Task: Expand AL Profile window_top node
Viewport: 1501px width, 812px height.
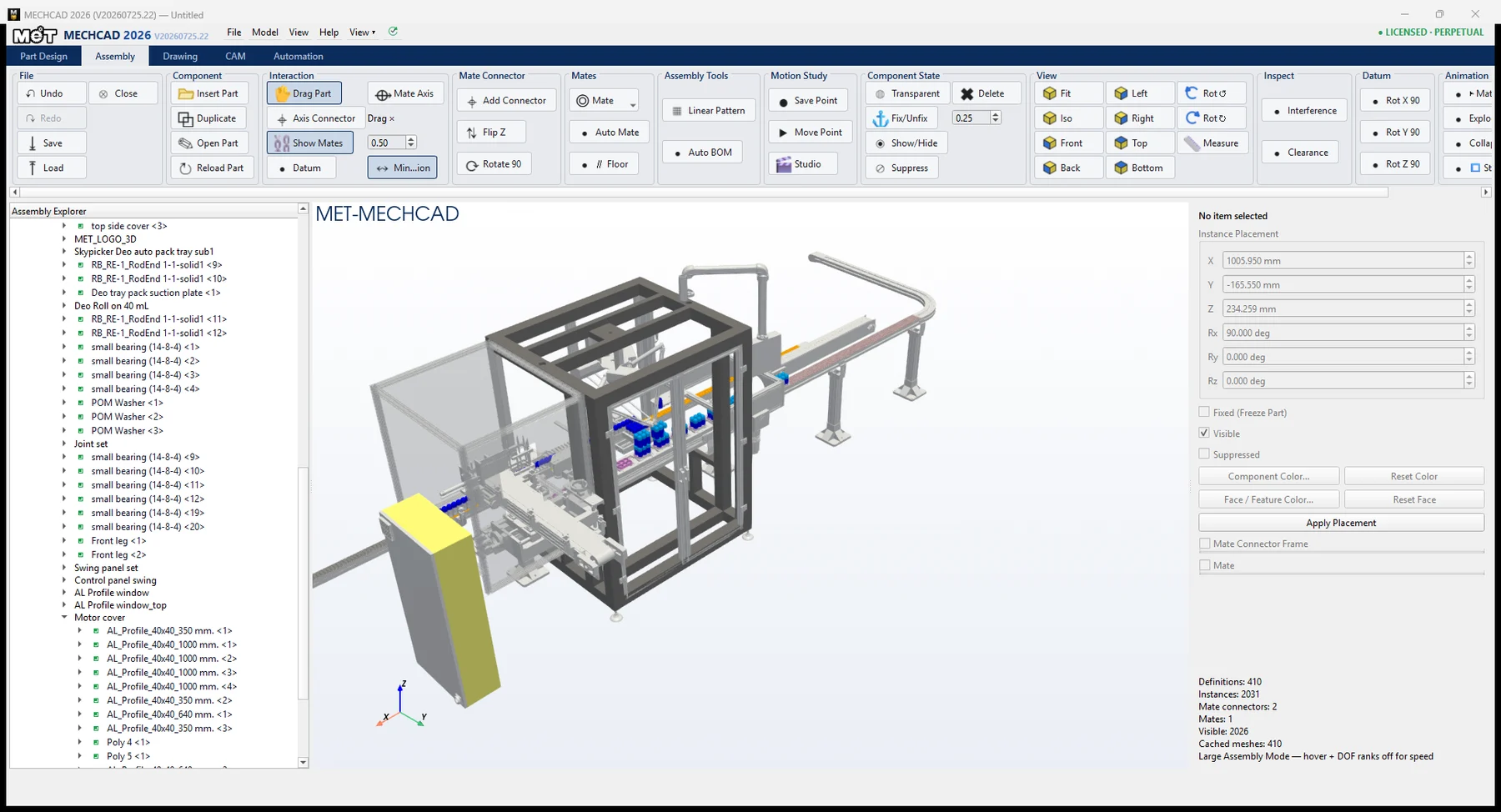Action: 64,605
